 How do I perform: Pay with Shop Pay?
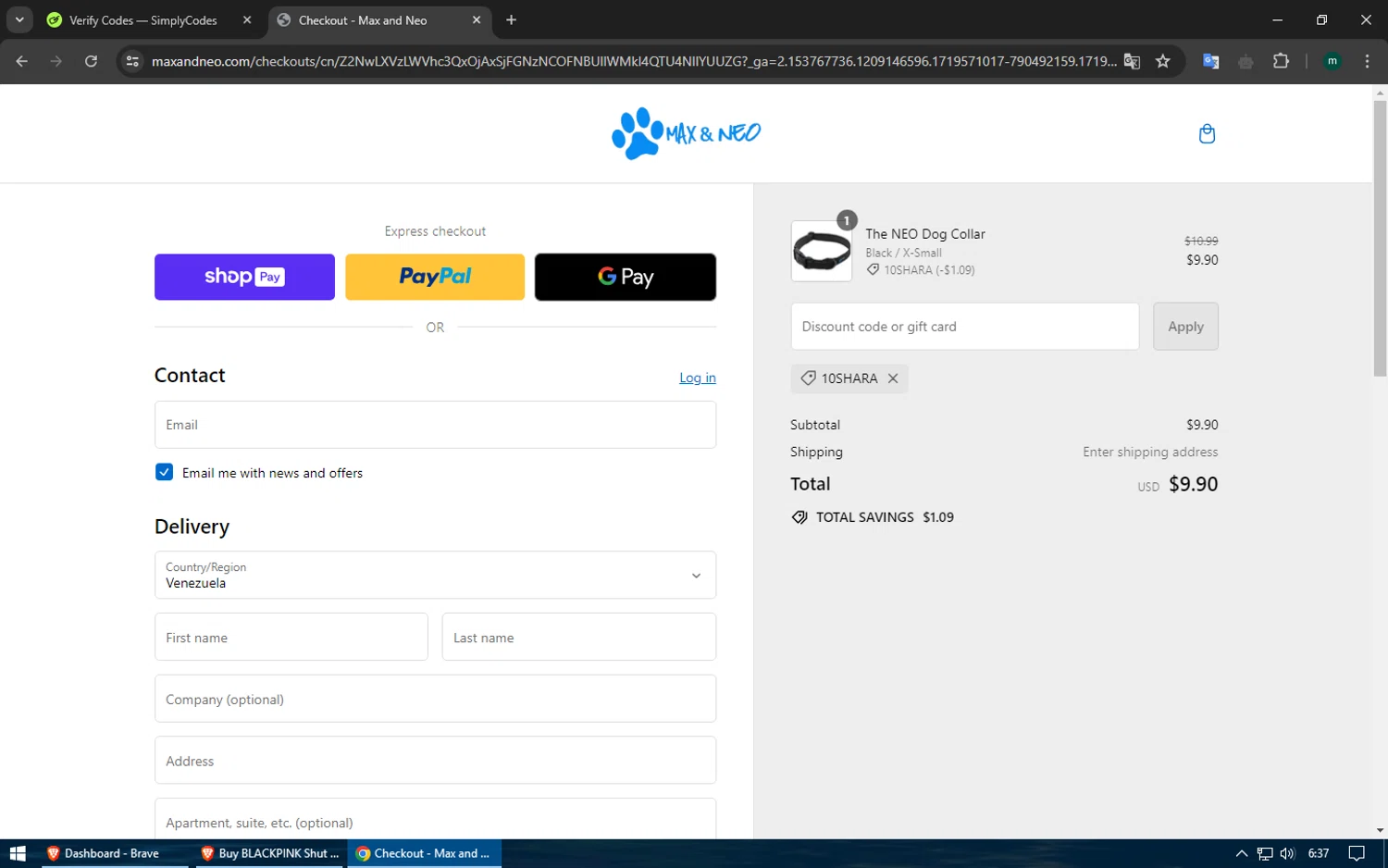(x=244, y=277)
